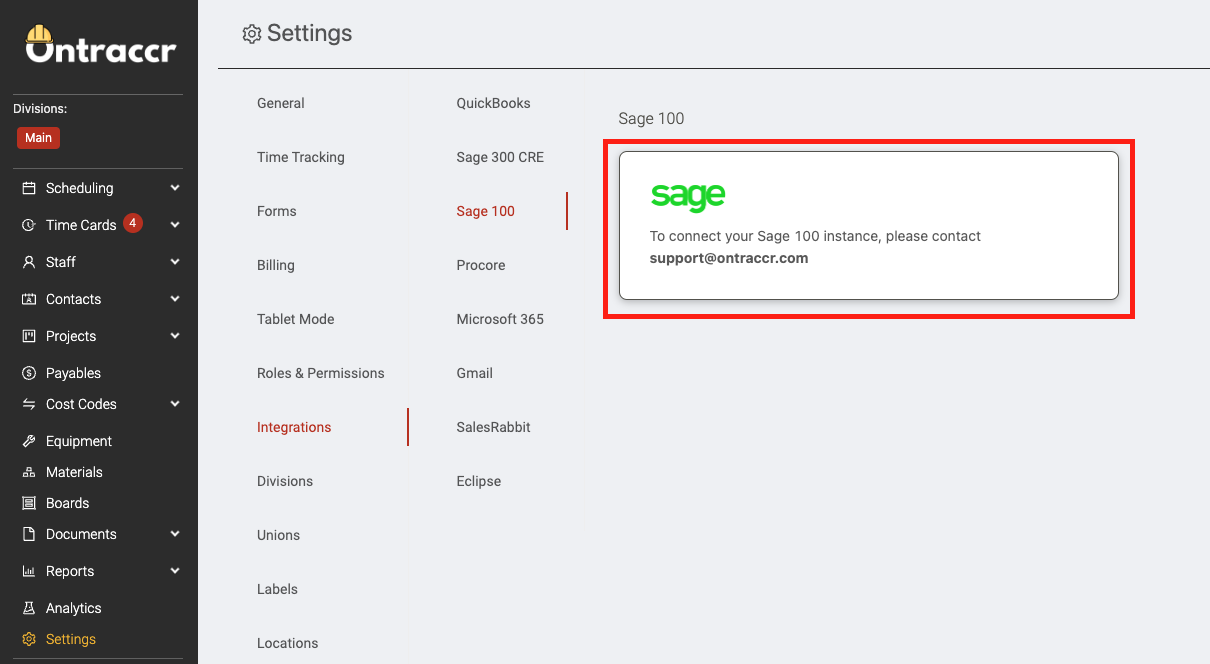The height and width of the screenshot is (664, 1210).
Task: Click the Settings label in the sidebar
Action: click(71, 639)
